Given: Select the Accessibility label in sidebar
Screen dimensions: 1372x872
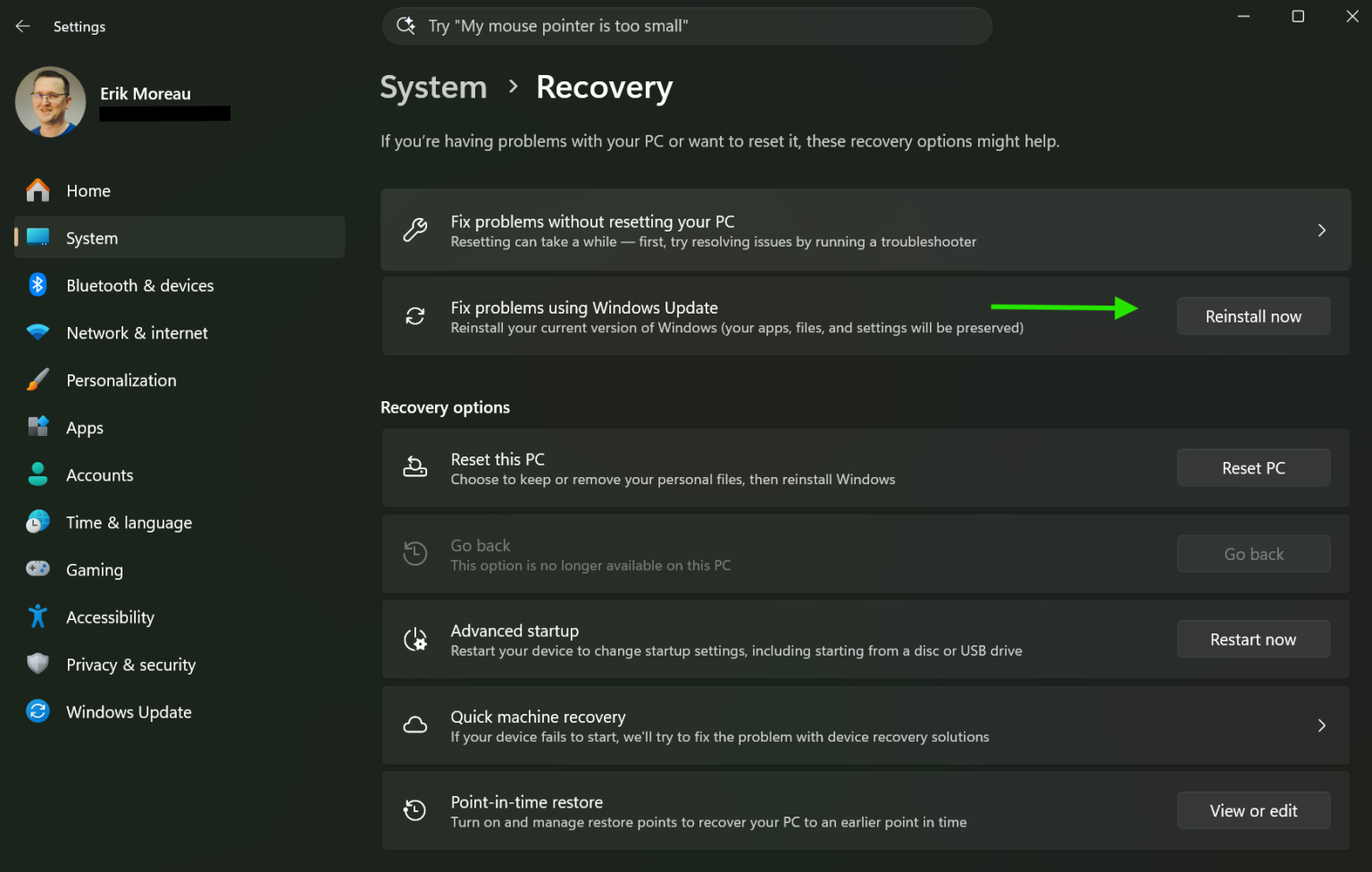Looking at the screenshot, I should click(x=110, y=617).
